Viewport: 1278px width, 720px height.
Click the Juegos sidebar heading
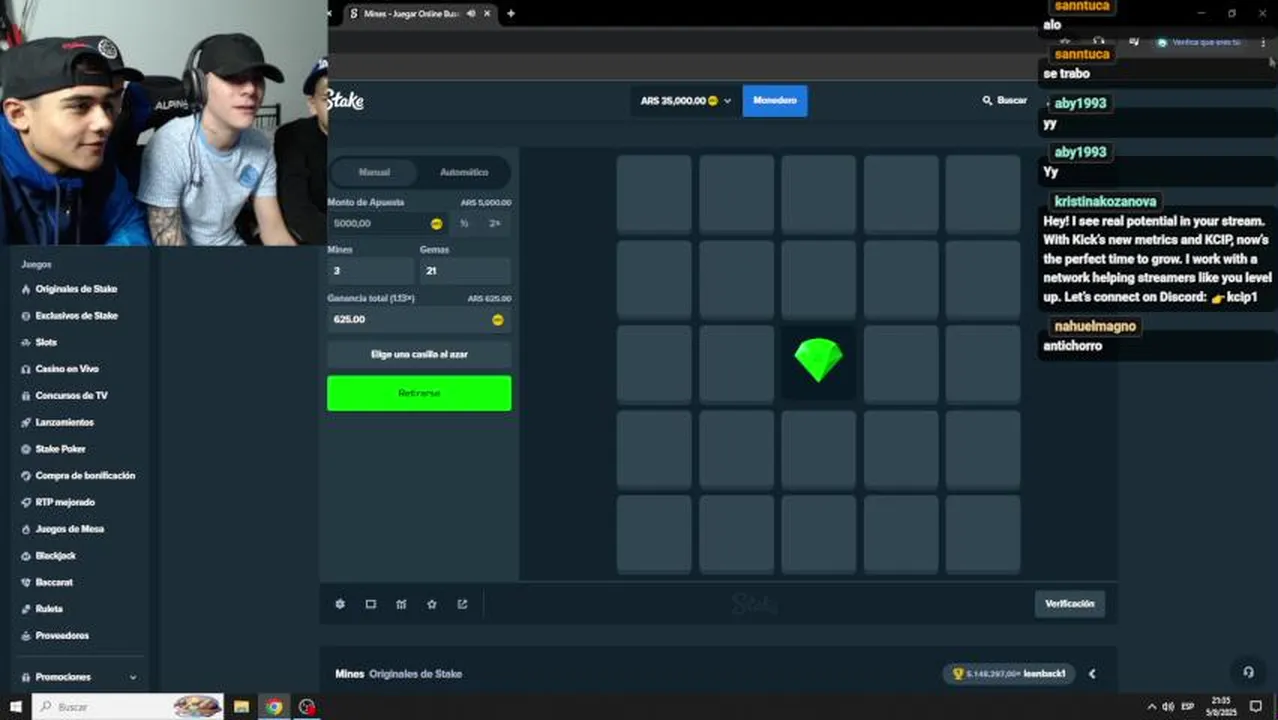pyautogui.click(x=36, y=265)
